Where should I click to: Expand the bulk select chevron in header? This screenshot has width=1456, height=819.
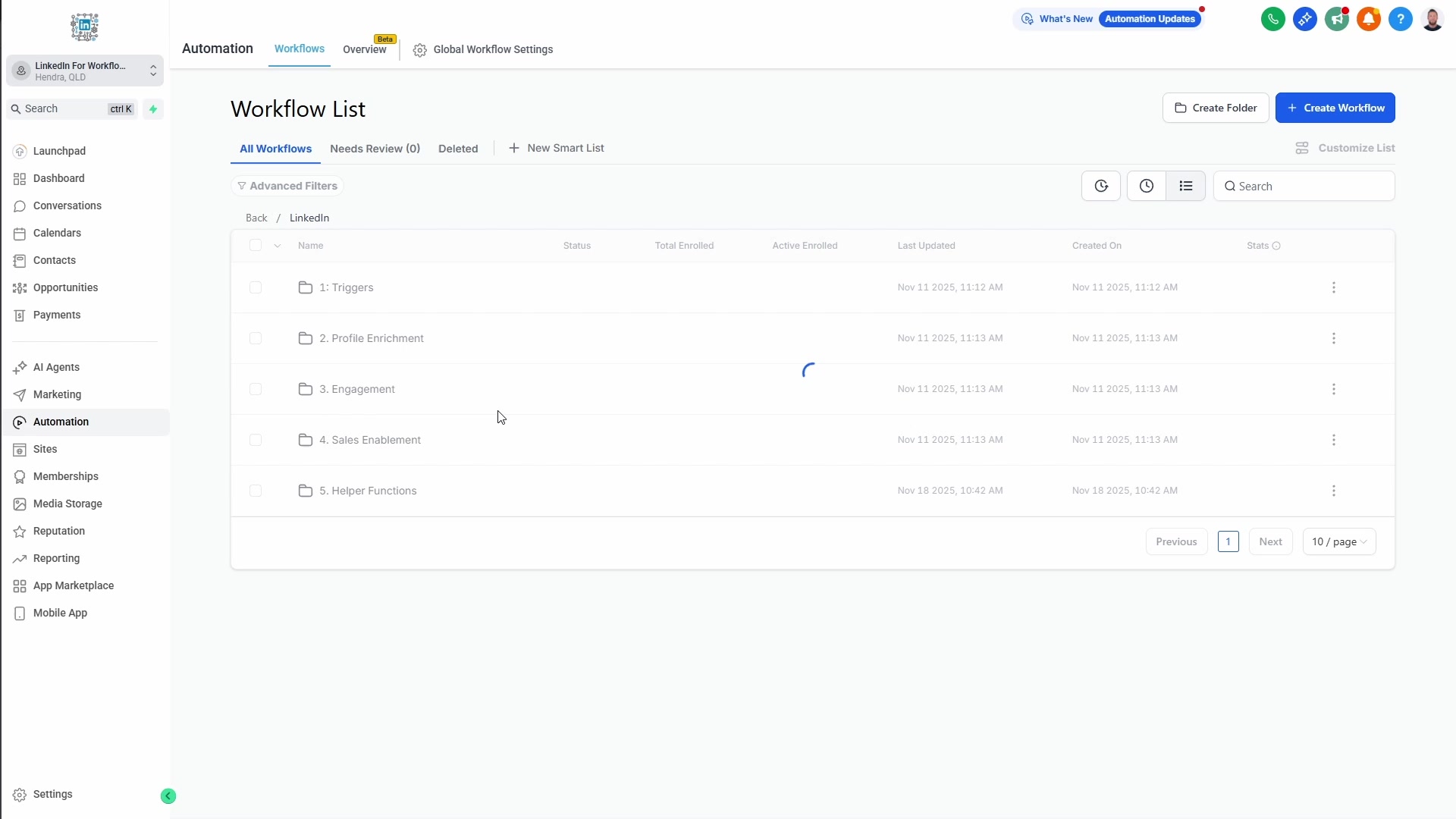tap(278, 246)
